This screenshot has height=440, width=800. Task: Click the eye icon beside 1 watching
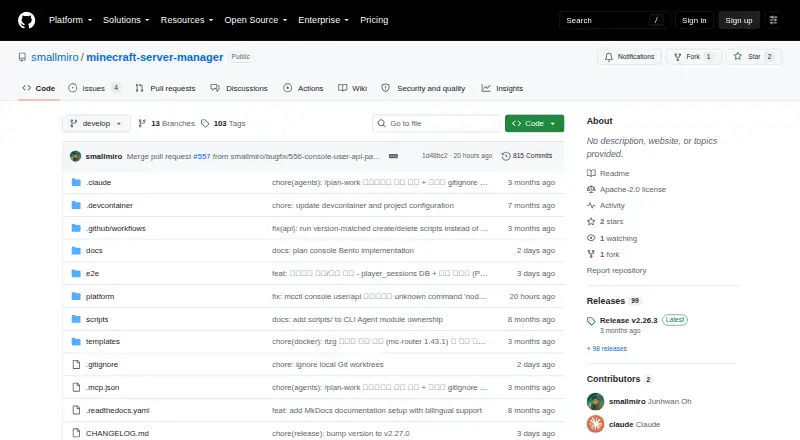tap(591, 238)
